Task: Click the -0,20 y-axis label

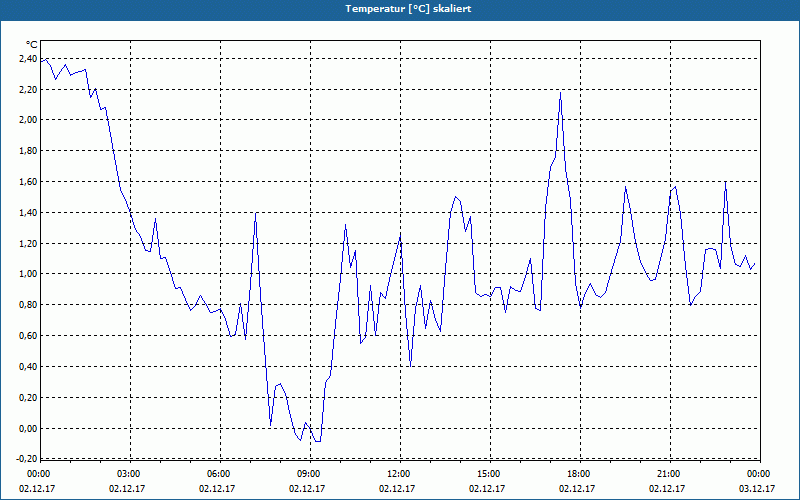Action: 27,459
